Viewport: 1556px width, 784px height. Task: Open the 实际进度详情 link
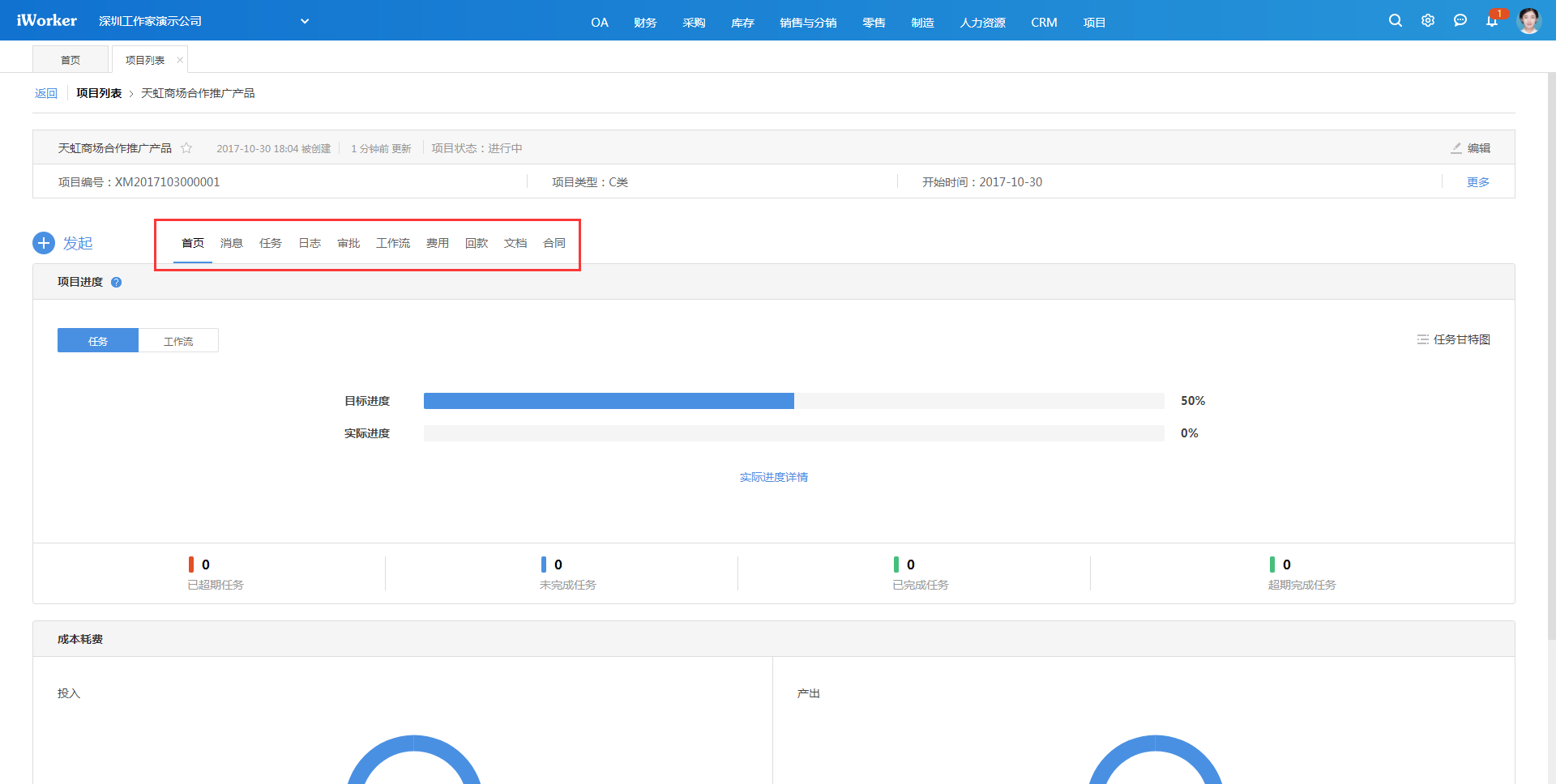774,477
